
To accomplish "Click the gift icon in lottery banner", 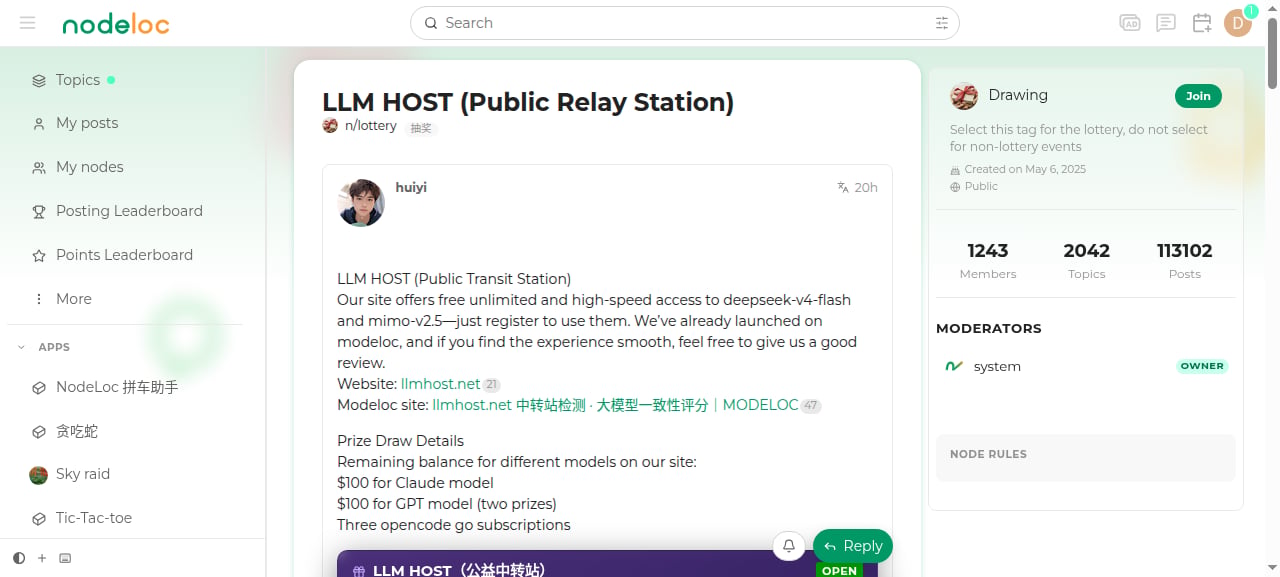I will [x=359, y=571].
